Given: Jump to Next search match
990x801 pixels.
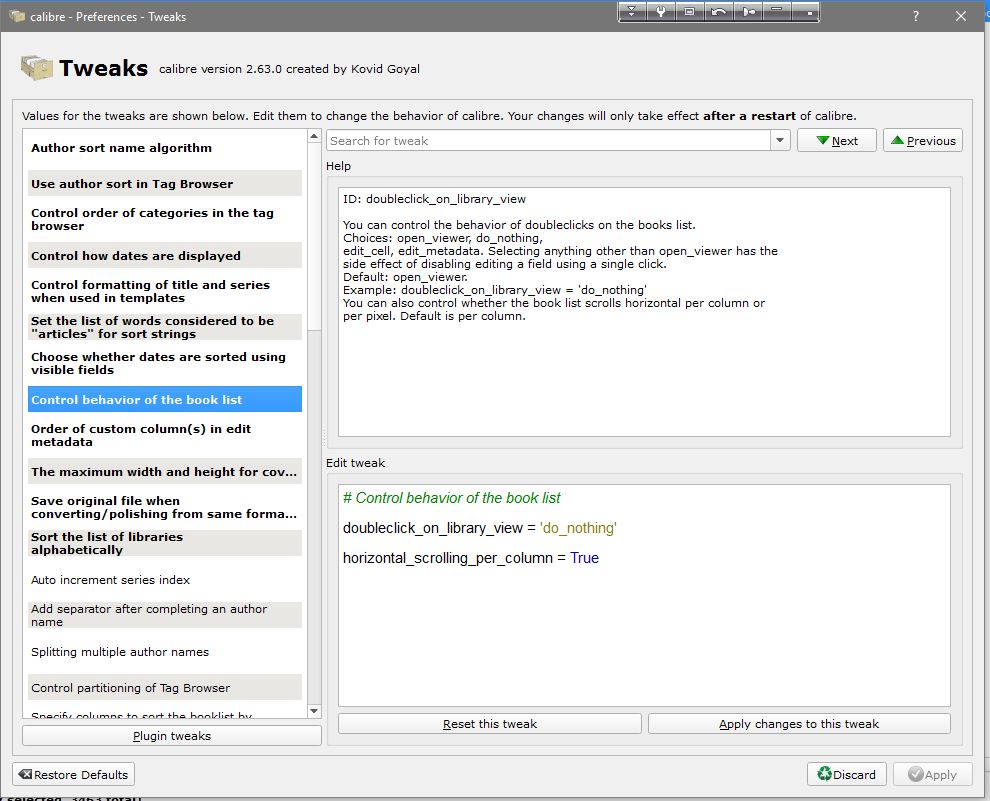Looking at the screenshot, I should pos(837,141).
